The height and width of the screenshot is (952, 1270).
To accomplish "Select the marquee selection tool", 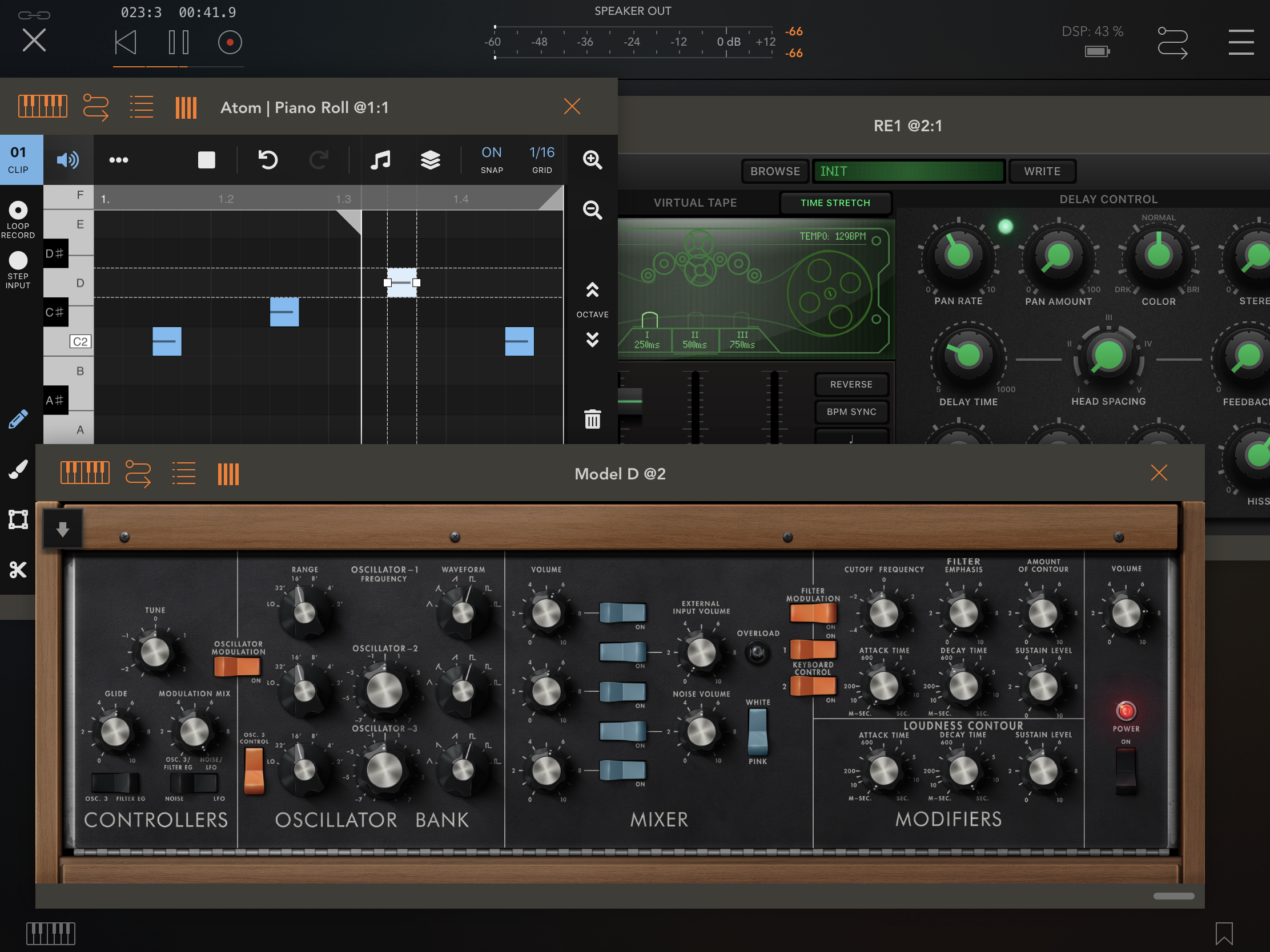I will (x=18, y=519).
